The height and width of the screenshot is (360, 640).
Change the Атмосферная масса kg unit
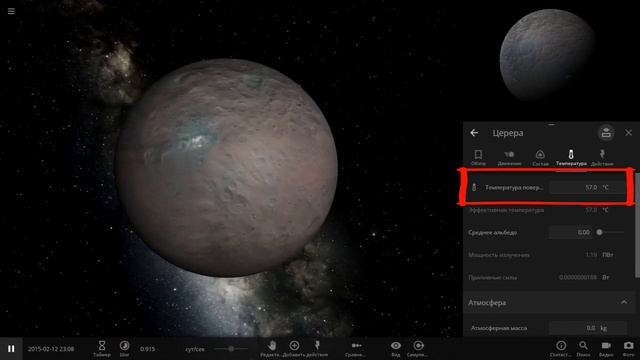pyautogui.click(x=604, y=328)
